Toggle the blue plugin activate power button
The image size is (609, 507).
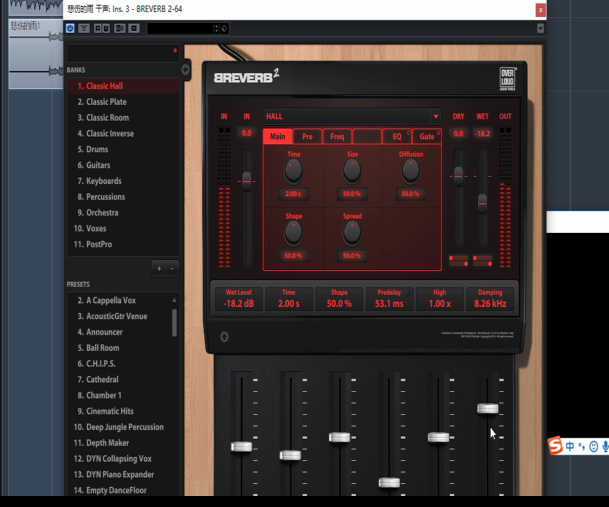(x=70, y=28)
